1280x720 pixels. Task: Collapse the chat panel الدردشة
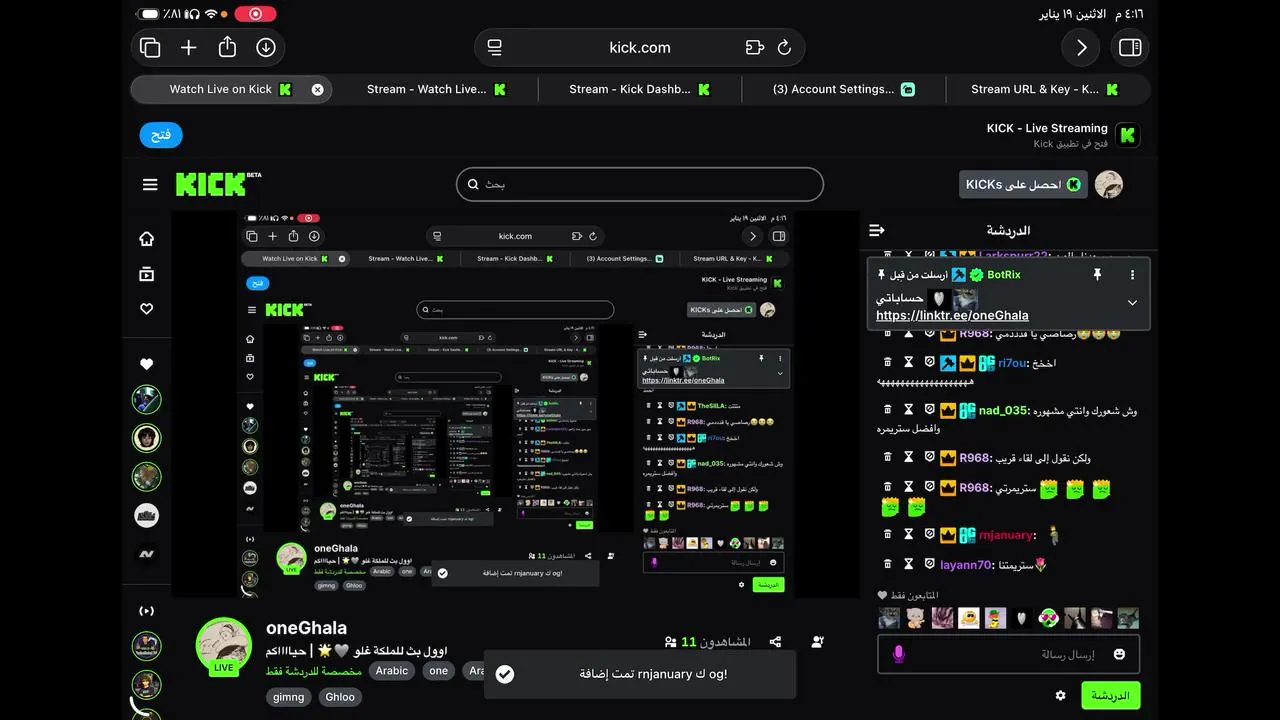click(877, 230)
